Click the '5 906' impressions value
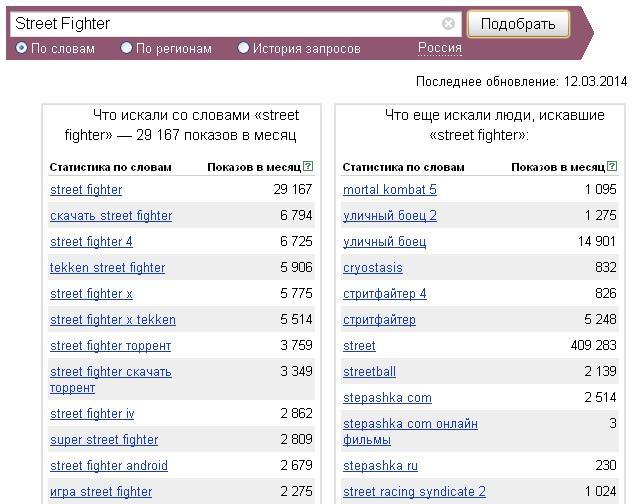 (x=296, y=267)
